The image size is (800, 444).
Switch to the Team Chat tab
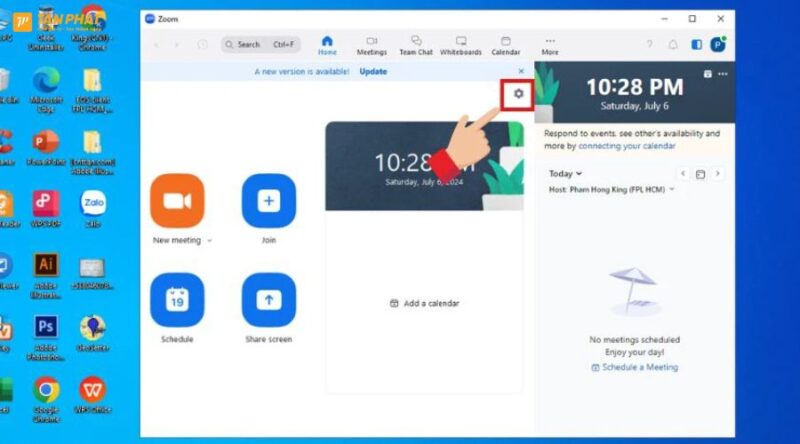coord(415,45)
